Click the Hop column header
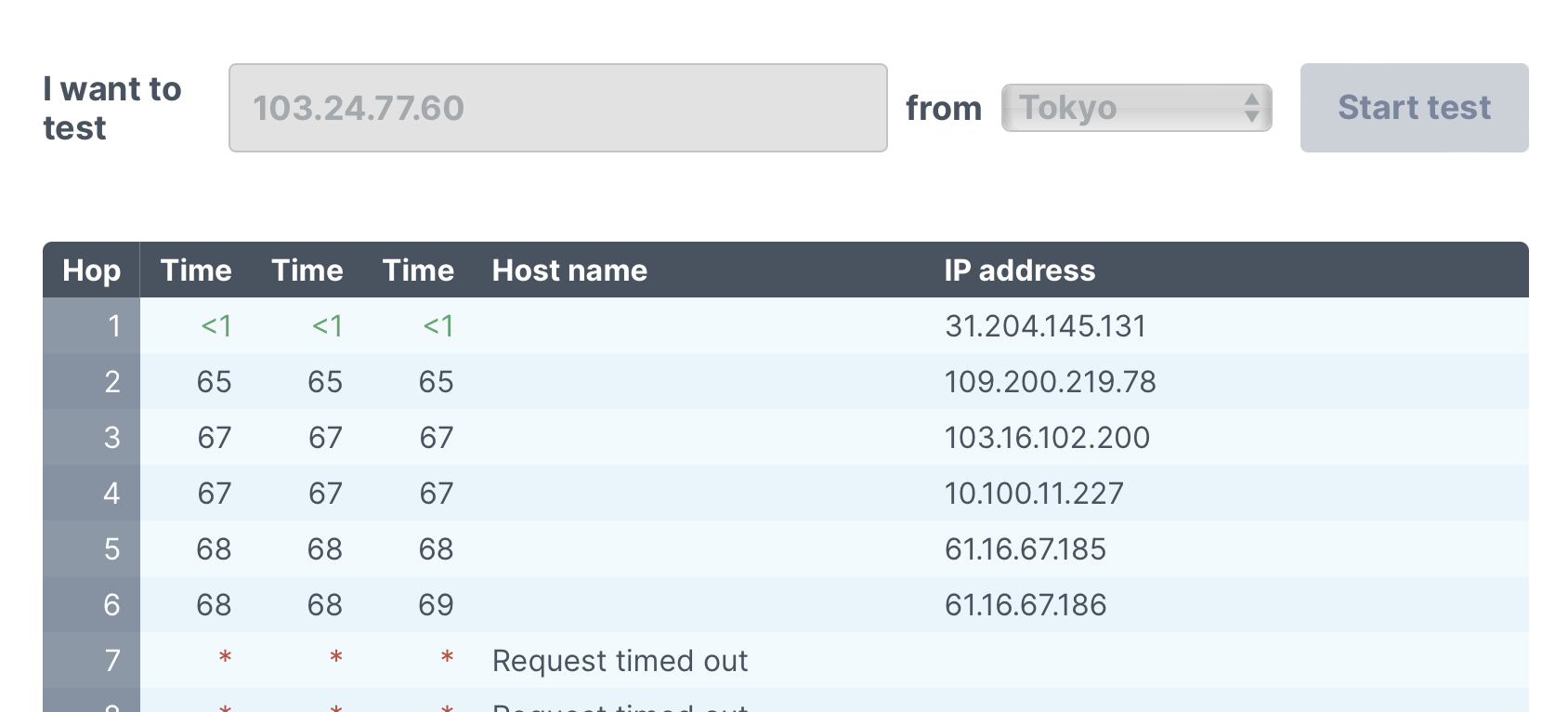Image resolution: width=1568 pixels, height=712 pixels. [91, 270]
